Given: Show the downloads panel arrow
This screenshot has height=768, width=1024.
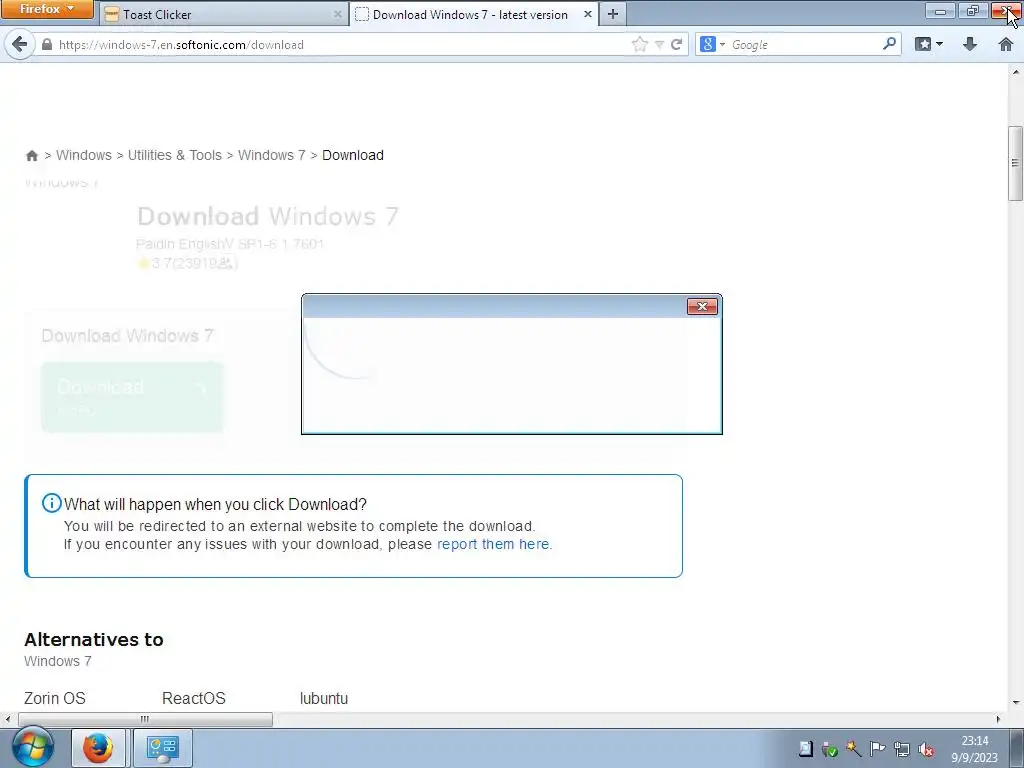Looking at the screenshot, I should pos(970,44).
